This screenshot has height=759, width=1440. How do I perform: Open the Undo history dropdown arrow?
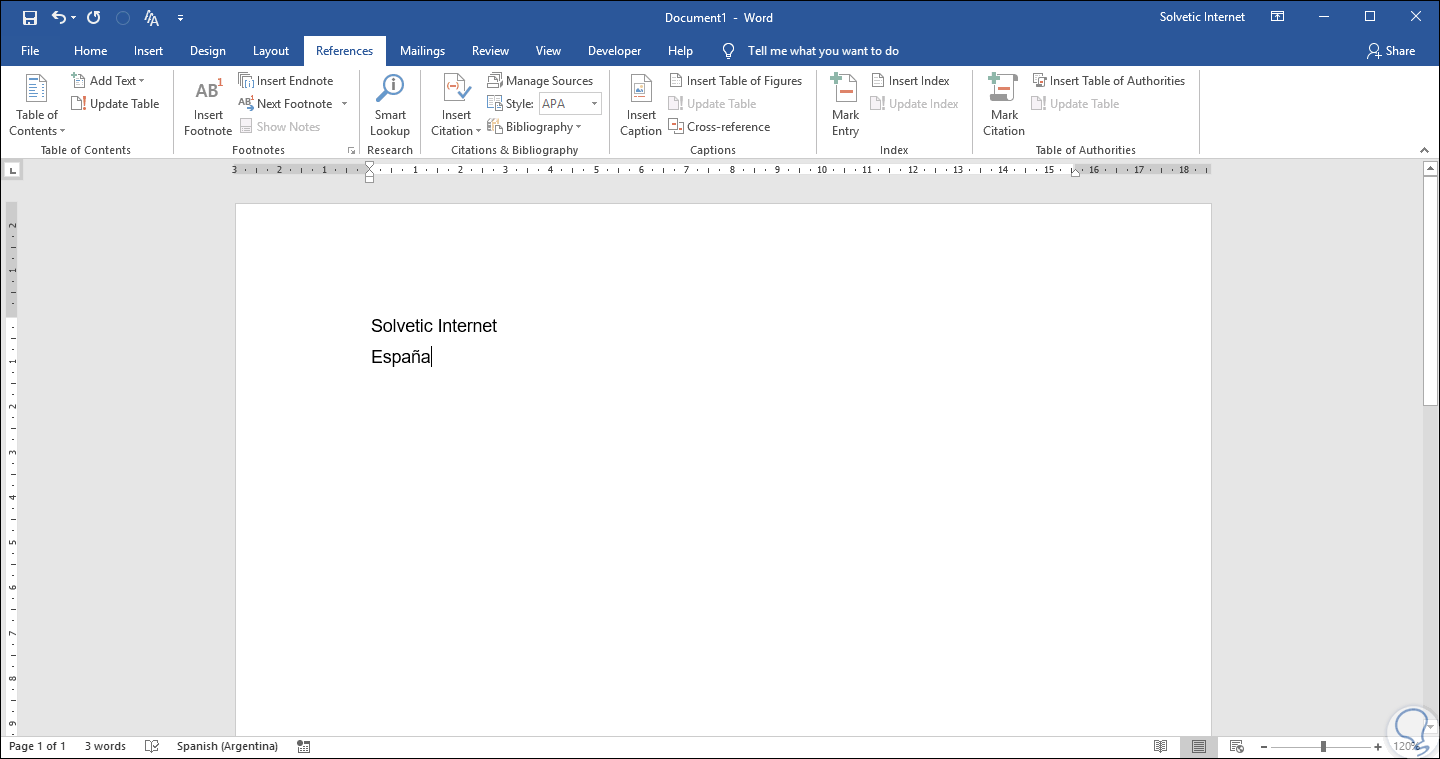[74, 18]
